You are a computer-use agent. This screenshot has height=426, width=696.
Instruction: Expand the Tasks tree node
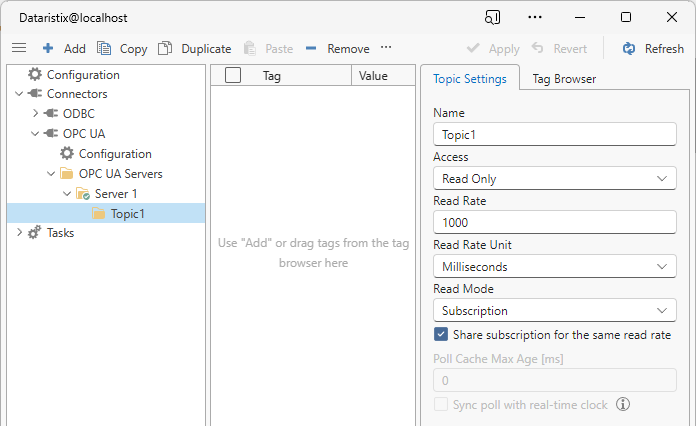click(20, 232)
